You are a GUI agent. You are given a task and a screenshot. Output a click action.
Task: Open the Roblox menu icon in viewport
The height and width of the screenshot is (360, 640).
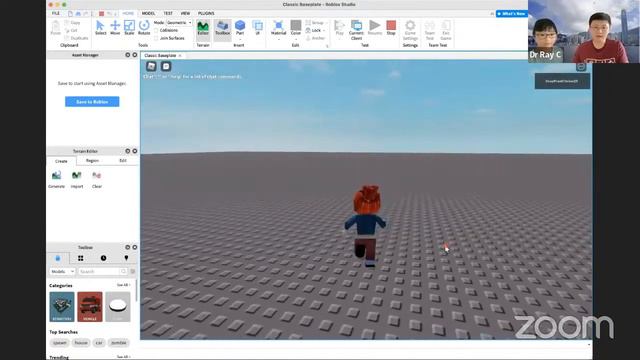(151, 66)
